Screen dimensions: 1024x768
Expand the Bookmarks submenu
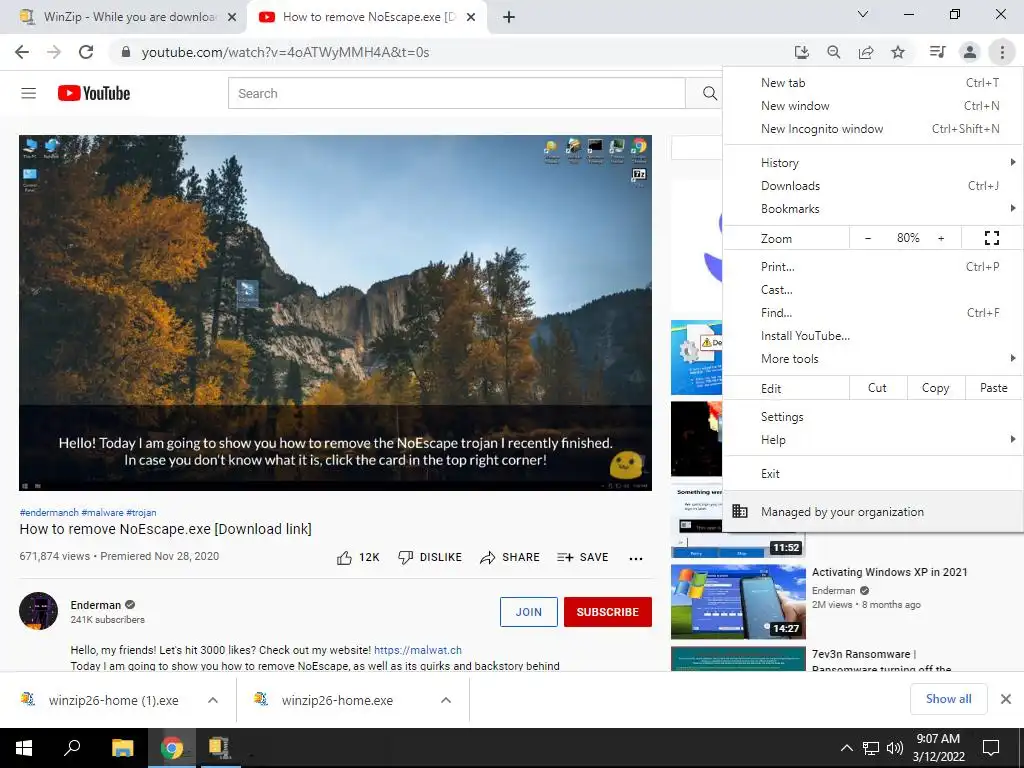(x=872, y=209)
